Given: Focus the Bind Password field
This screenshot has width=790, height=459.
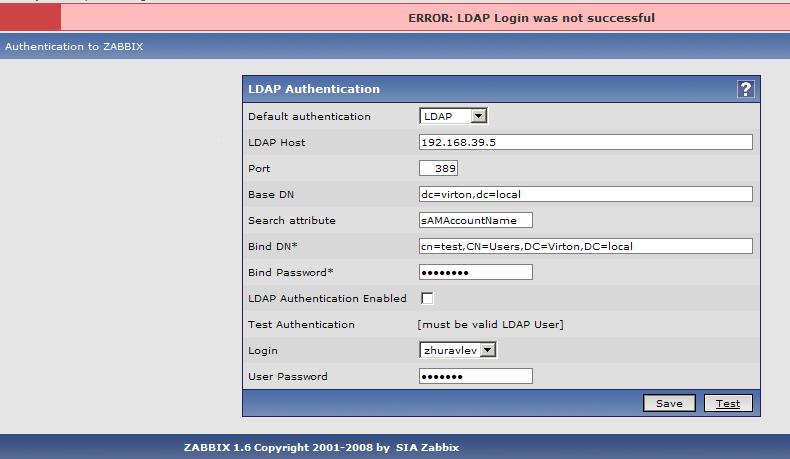Looking at the screenshot, I should pyautogui.click(x=476, y=272).
